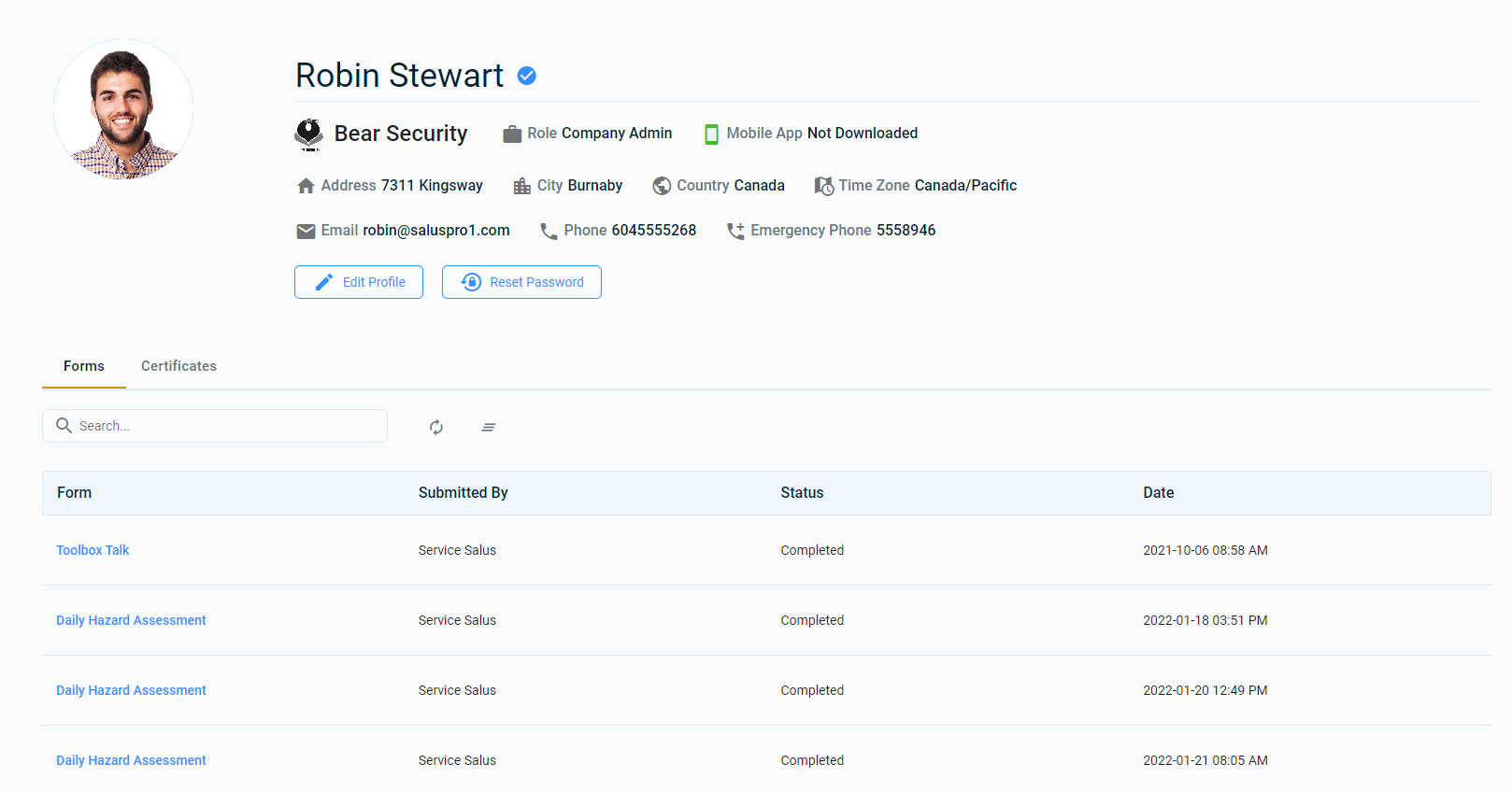Click Robin Stewart's profile photo
Image resolution: width=1512 pixels, height=792 pixels.
(x=123, y=109)
